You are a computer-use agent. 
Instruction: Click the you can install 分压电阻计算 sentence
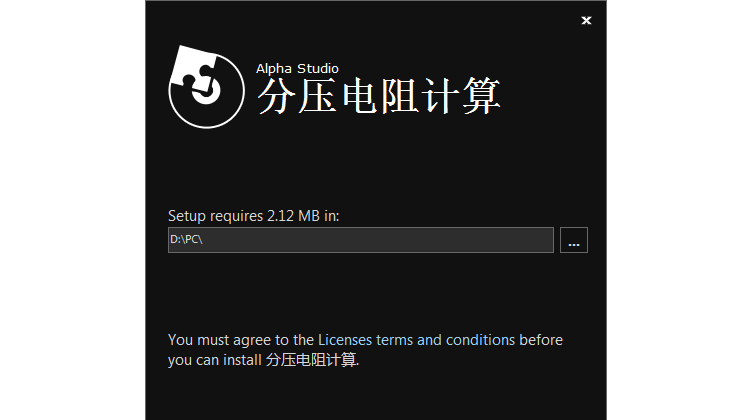[263, 360]
